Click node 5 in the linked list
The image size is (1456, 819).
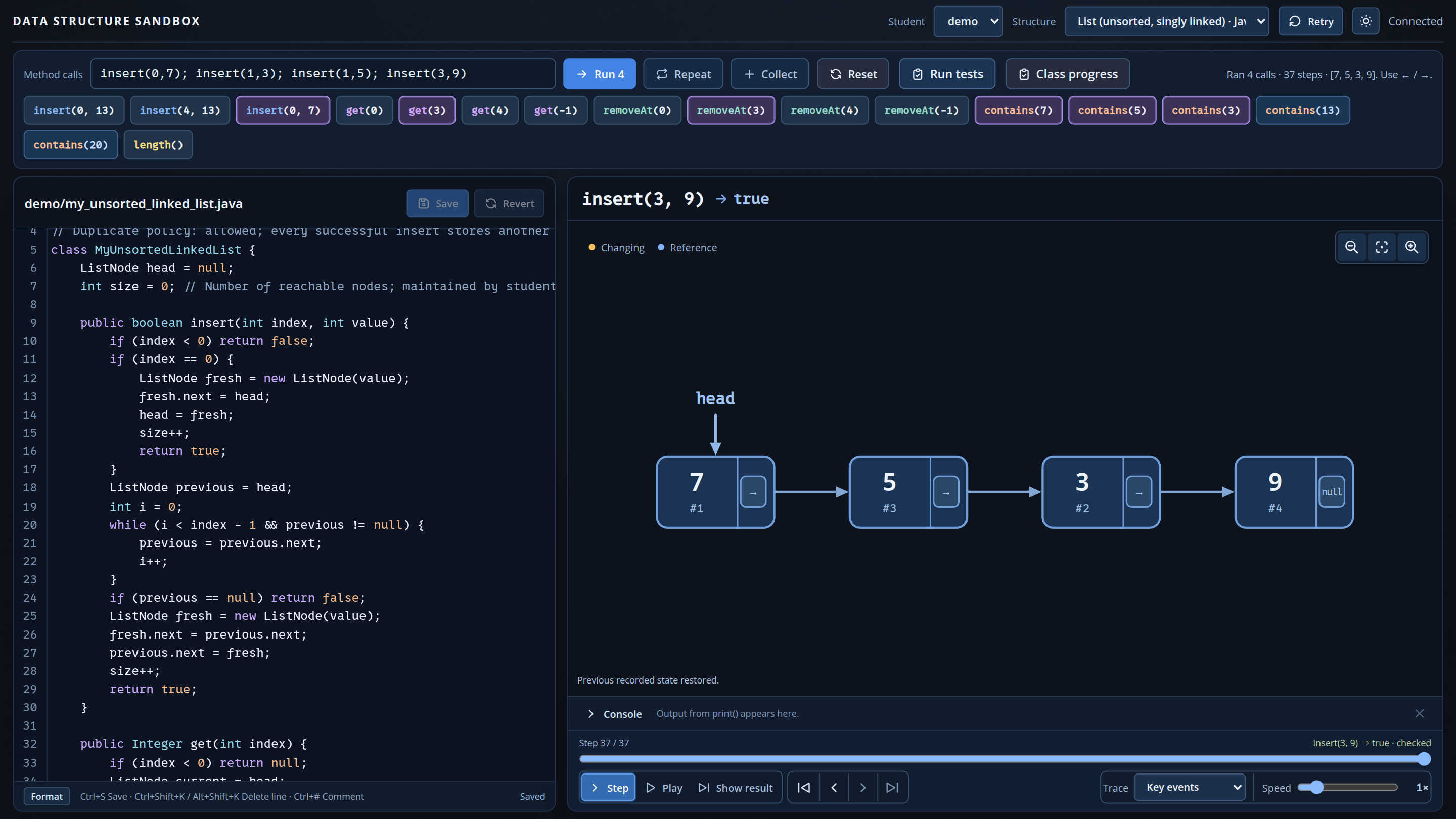pos(908,492)
